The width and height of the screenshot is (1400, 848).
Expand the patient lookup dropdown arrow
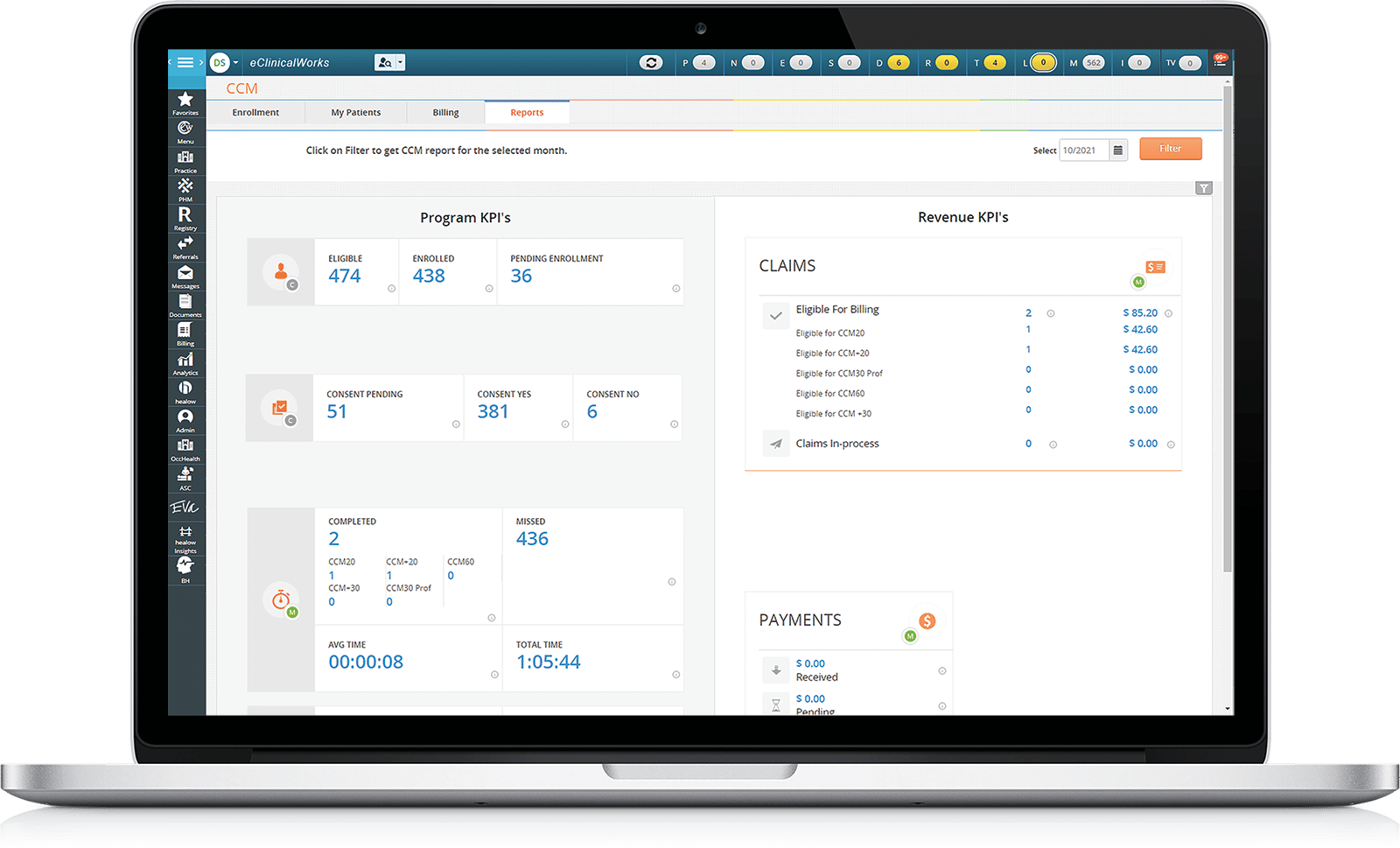click(401, 62)
